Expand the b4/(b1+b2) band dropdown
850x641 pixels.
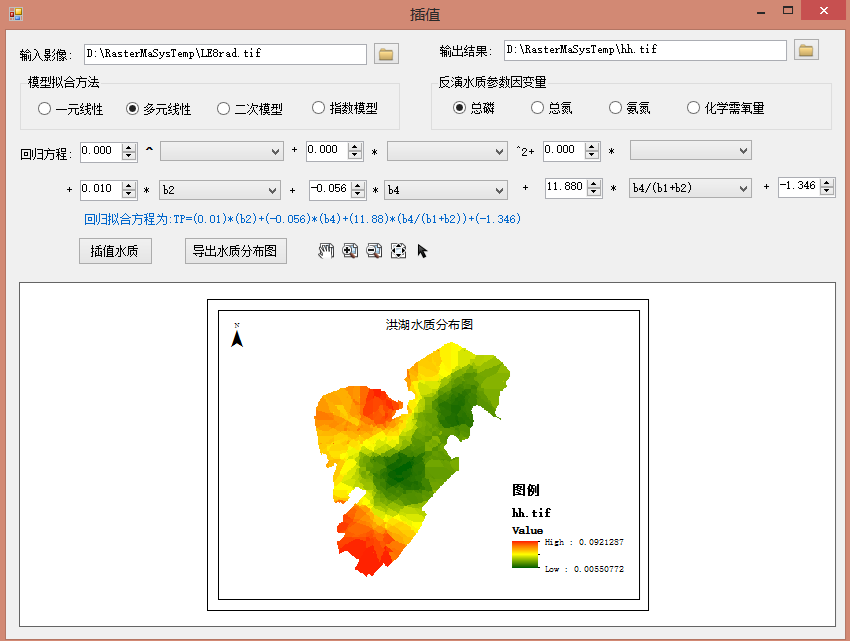(x=690, y=188)
